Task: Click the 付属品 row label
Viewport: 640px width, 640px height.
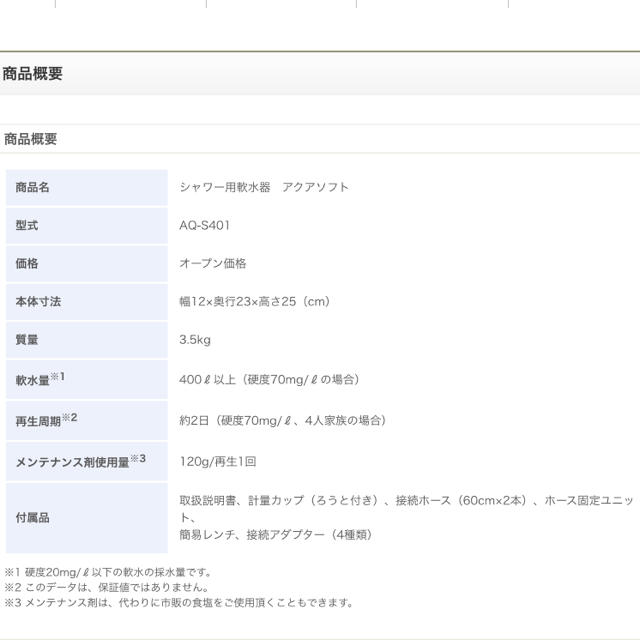Action: click(33, 518)
